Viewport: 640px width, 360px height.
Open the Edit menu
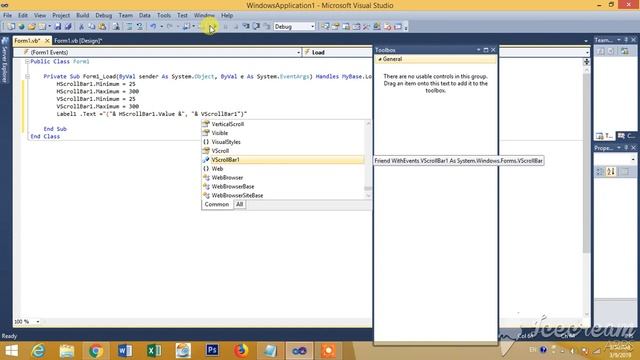pyautogui.click(x=23, y=16)
